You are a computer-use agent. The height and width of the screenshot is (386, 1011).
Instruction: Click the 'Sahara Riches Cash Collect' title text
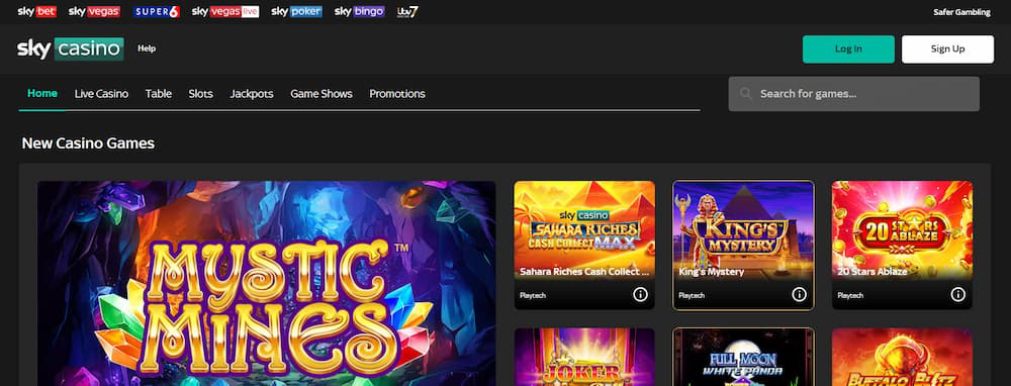pos(584,272)
